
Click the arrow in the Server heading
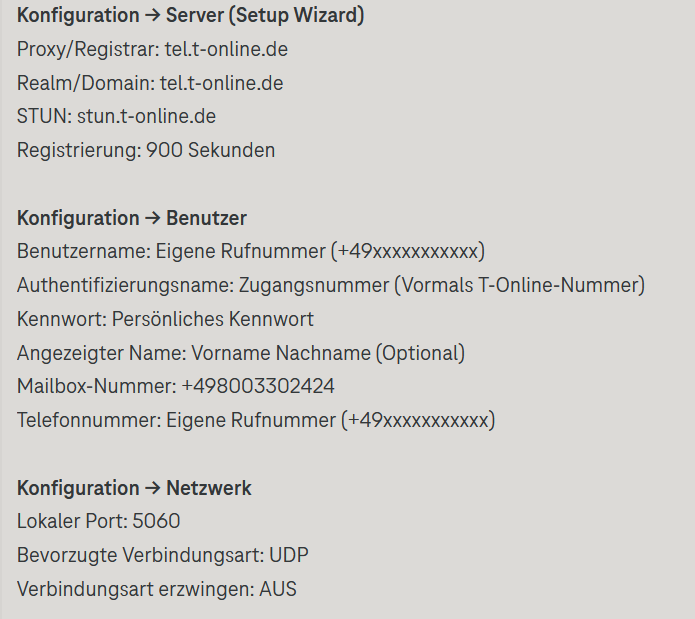(x=152, y=16)
